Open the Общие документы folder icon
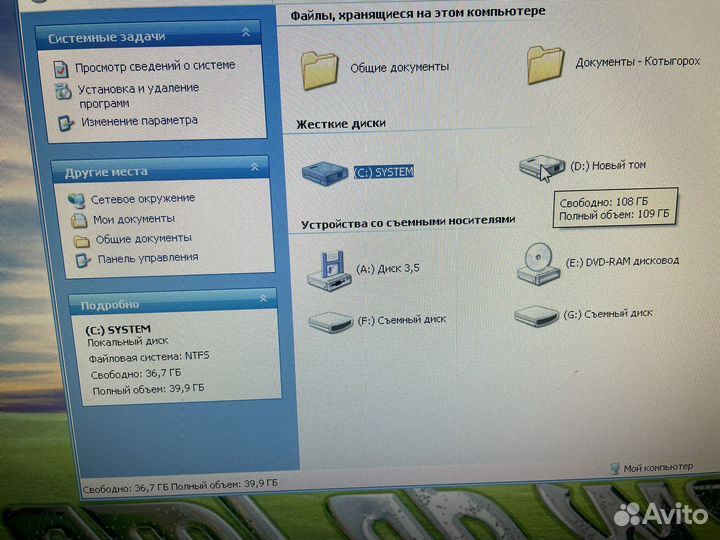Viewport: 720px width, 540px height. click(x=321, y=68)
